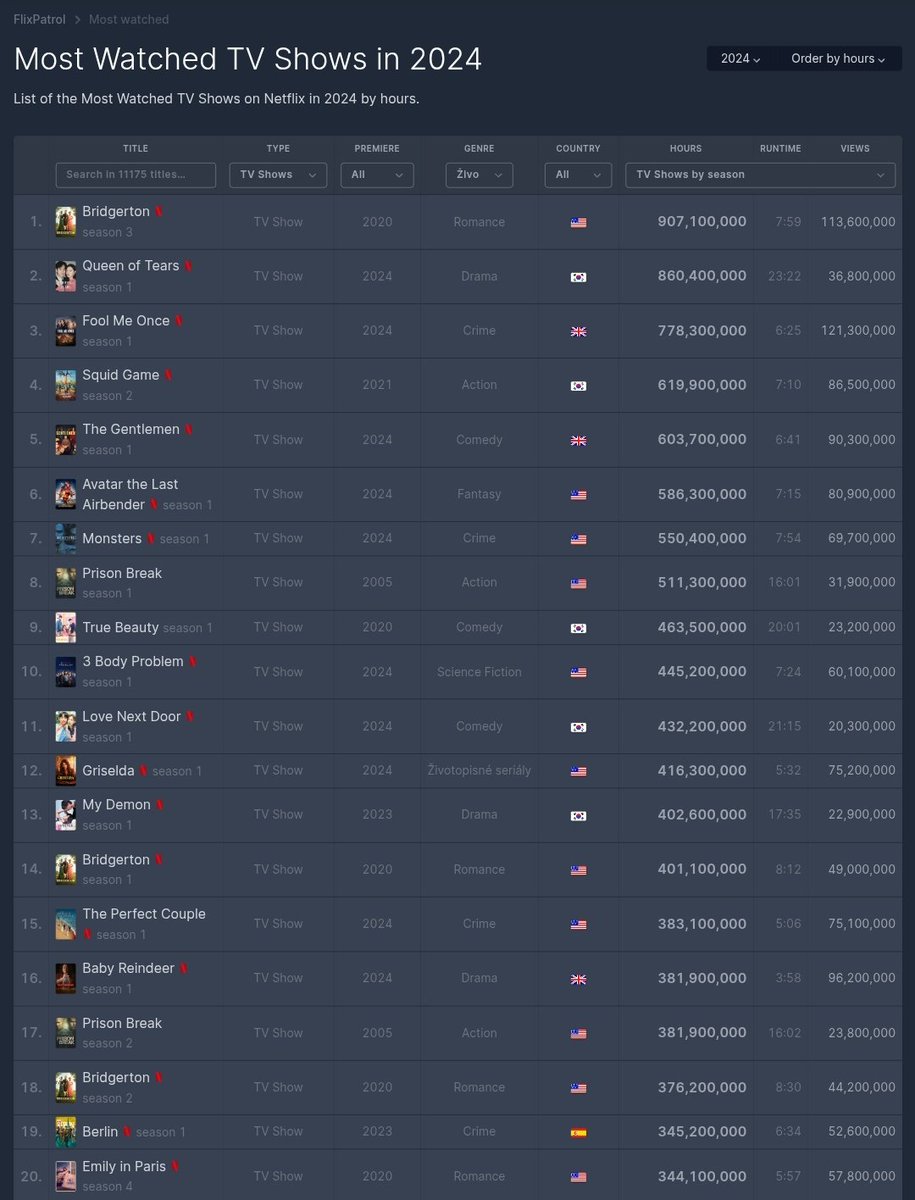Viewport: 915px width, 1200px height.
Task: Click the Netflix N icon beside Squid Game
Action: coord(169,375)
